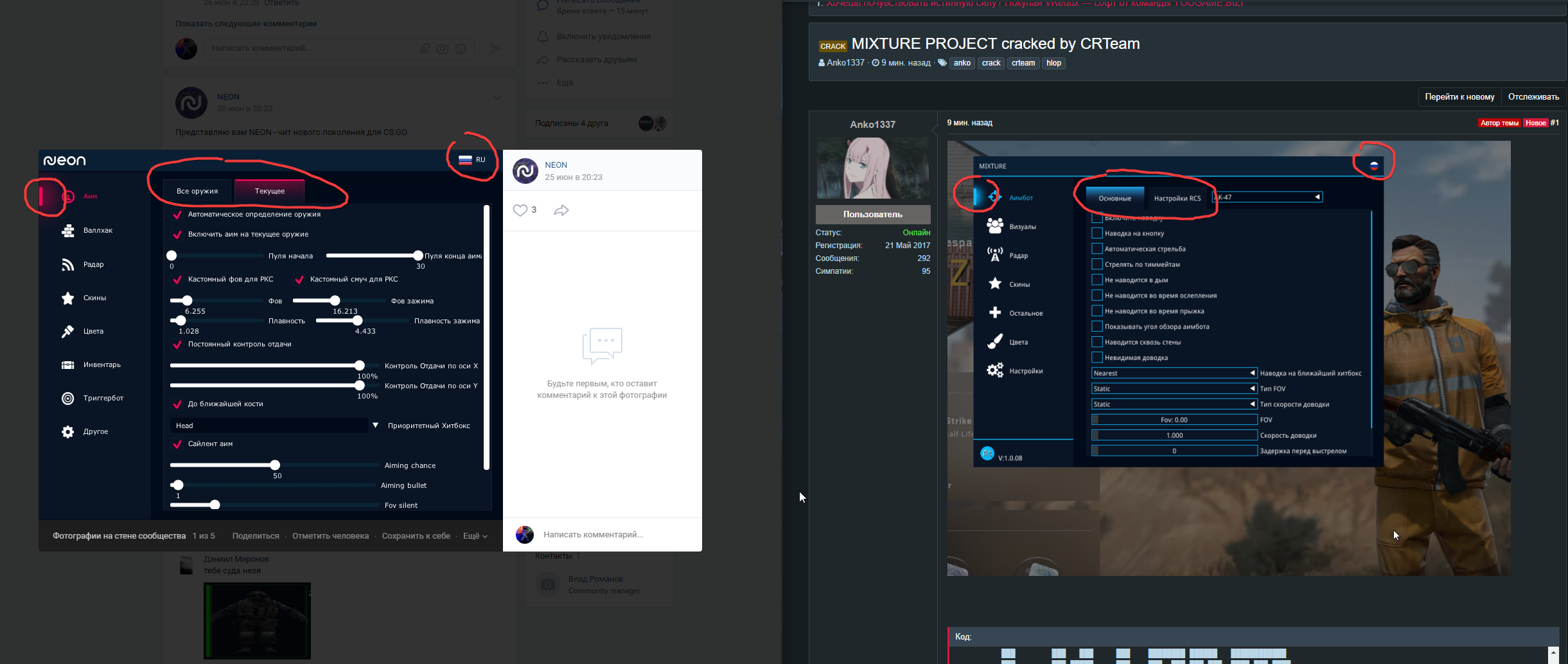The height and width of the screenshot is (664, 1568).
Task: Click the NEON settings vertical scrollbar
Action: pyautogui.click(x=486, y=337)
